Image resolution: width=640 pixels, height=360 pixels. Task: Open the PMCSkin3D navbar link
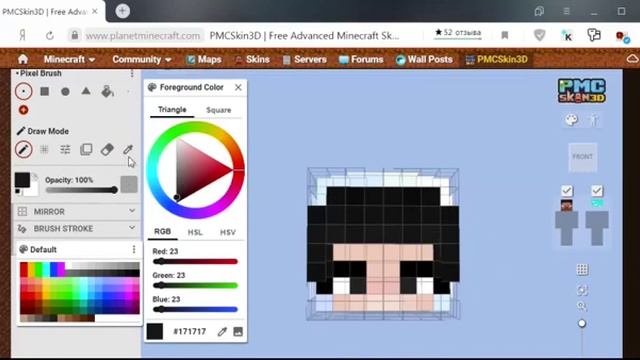pos(497,60)
